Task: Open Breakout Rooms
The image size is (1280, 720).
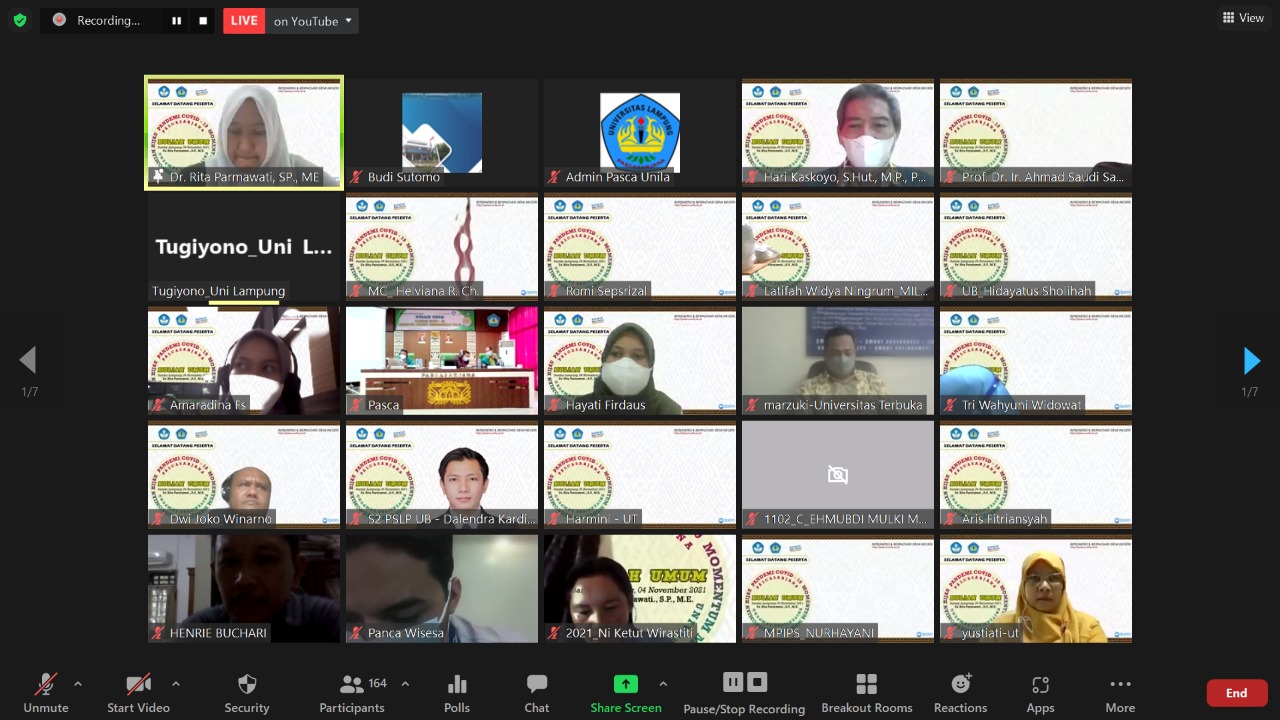Action: (866, 692)
